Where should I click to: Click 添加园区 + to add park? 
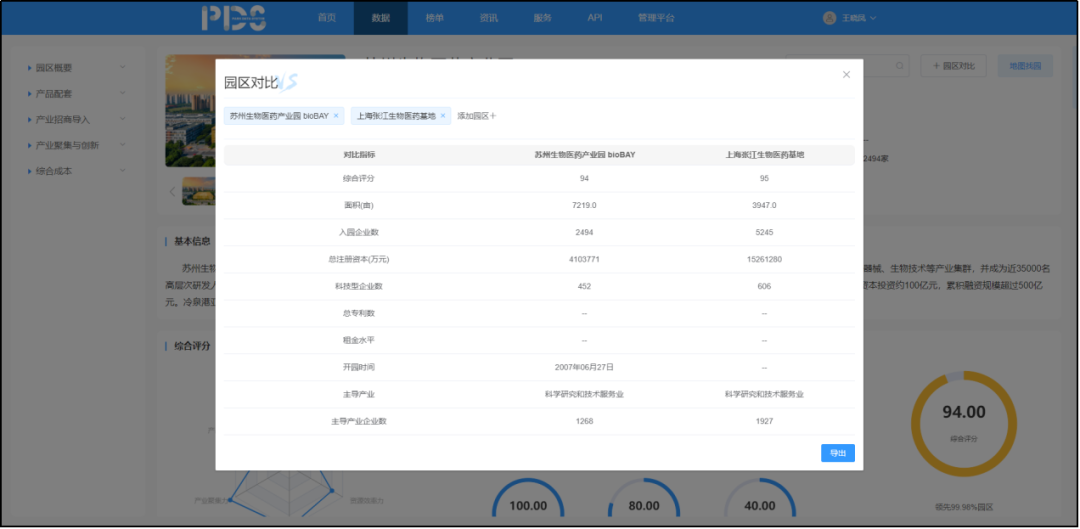pyautogui.click(x=477, y=116)
